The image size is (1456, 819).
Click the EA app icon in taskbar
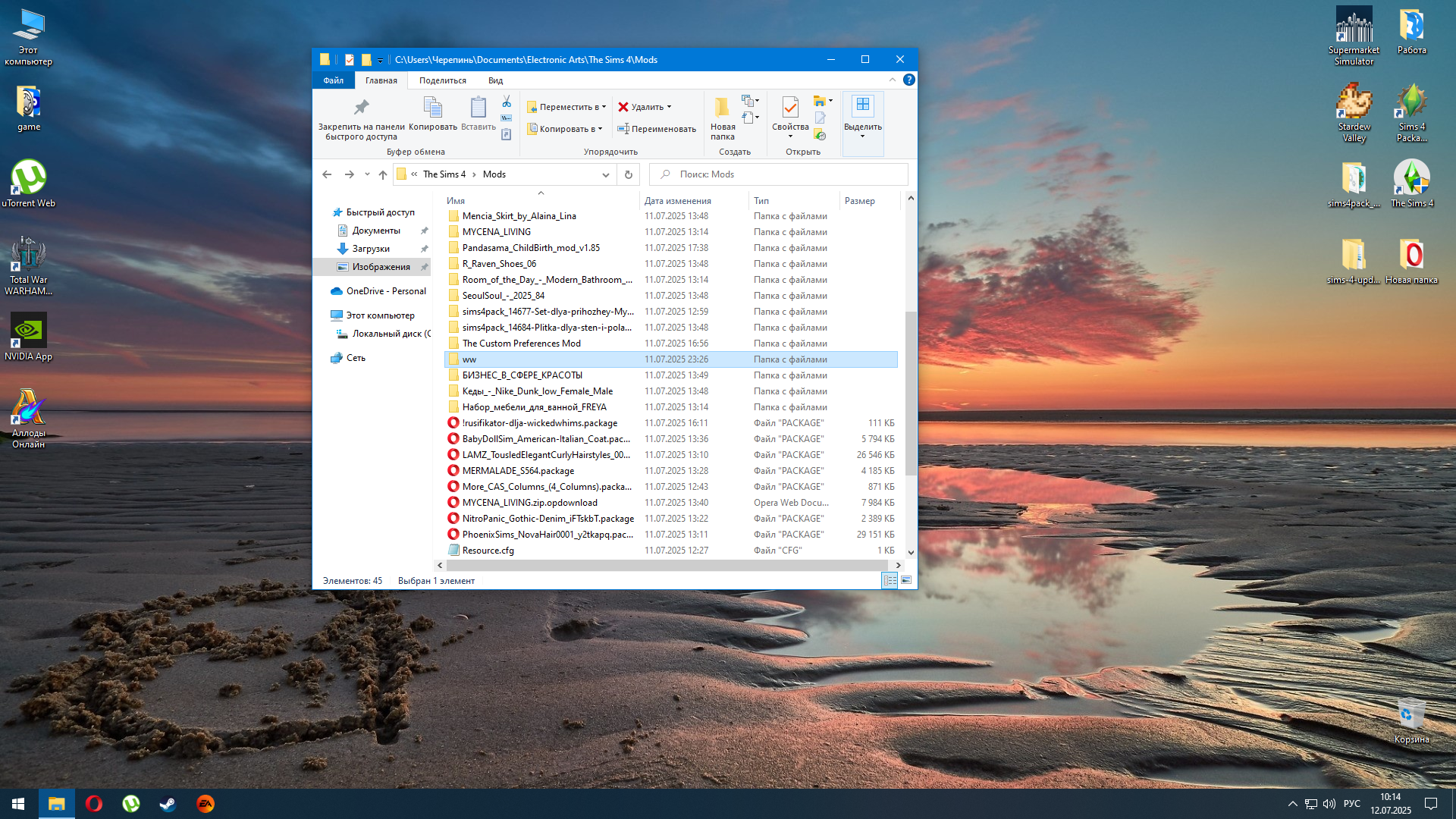click(x=205, y=804)
